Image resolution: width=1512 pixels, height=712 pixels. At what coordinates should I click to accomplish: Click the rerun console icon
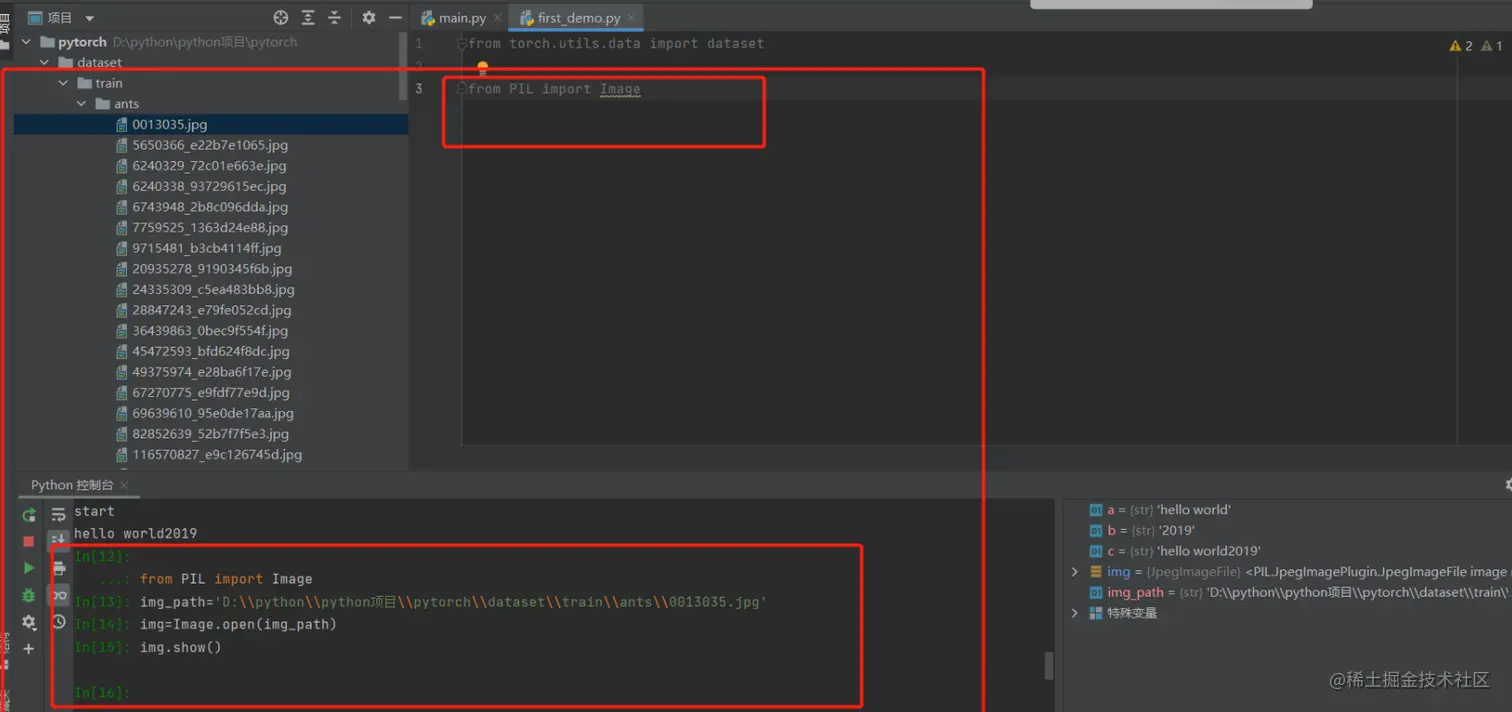(x=29, y=515)
